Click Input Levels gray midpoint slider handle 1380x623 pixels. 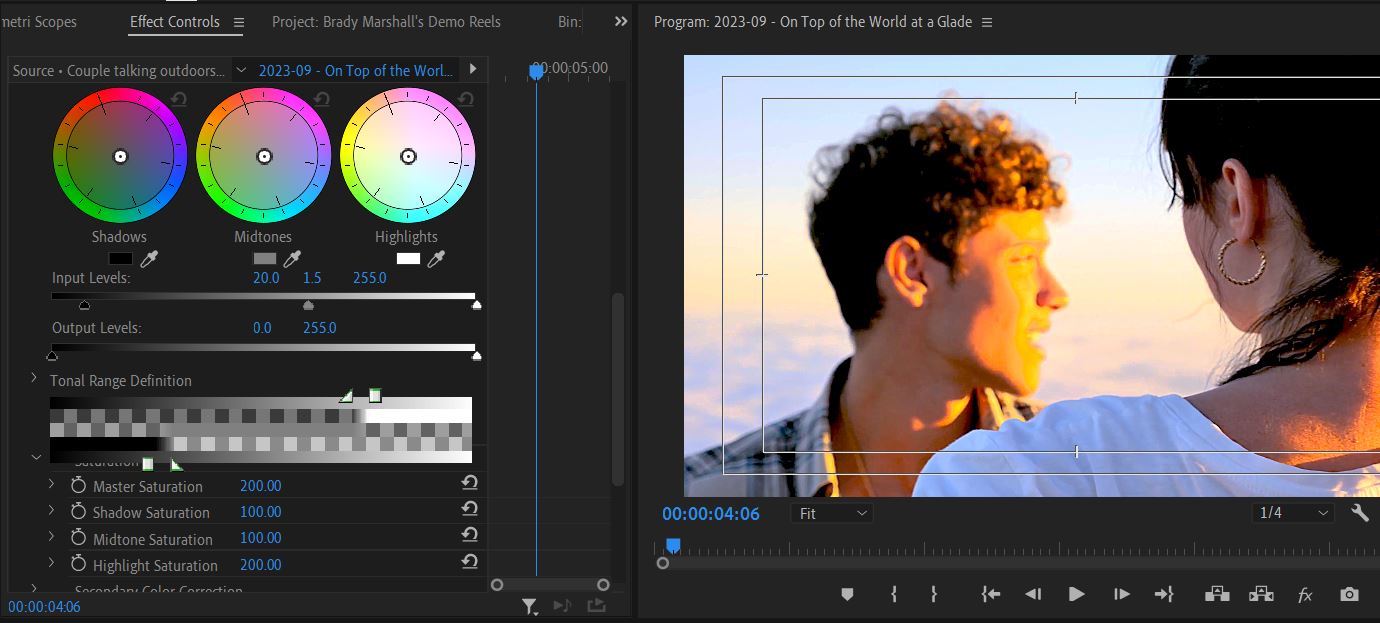(308, 305)
